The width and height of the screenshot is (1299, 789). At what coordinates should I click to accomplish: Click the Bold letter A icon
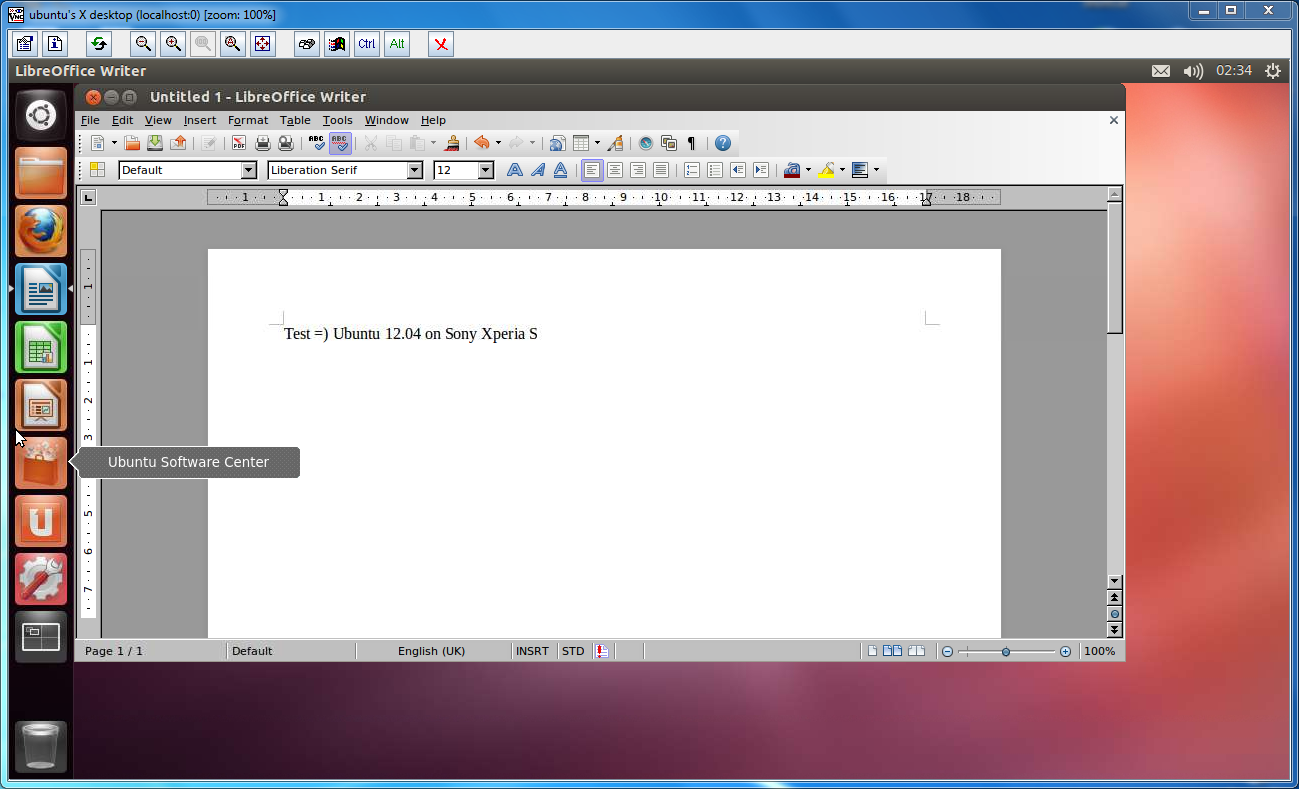[514, 170]
